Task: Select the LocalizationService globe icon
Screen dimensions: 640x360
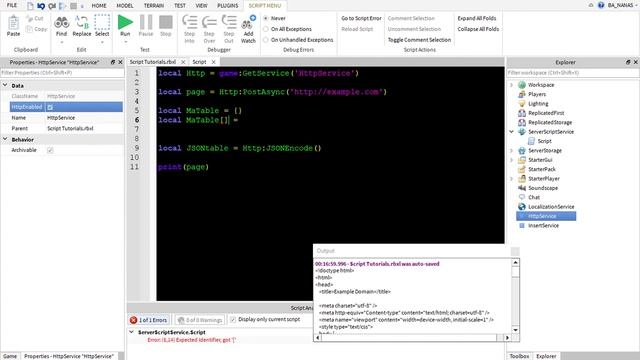Action: pyautogui.click(x=522, y=207)
